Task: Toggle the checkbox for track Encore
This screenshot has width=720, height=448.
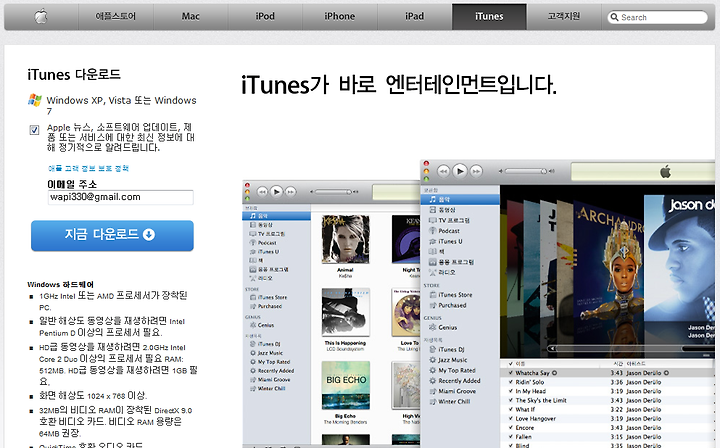Action: tap(511, 428)
